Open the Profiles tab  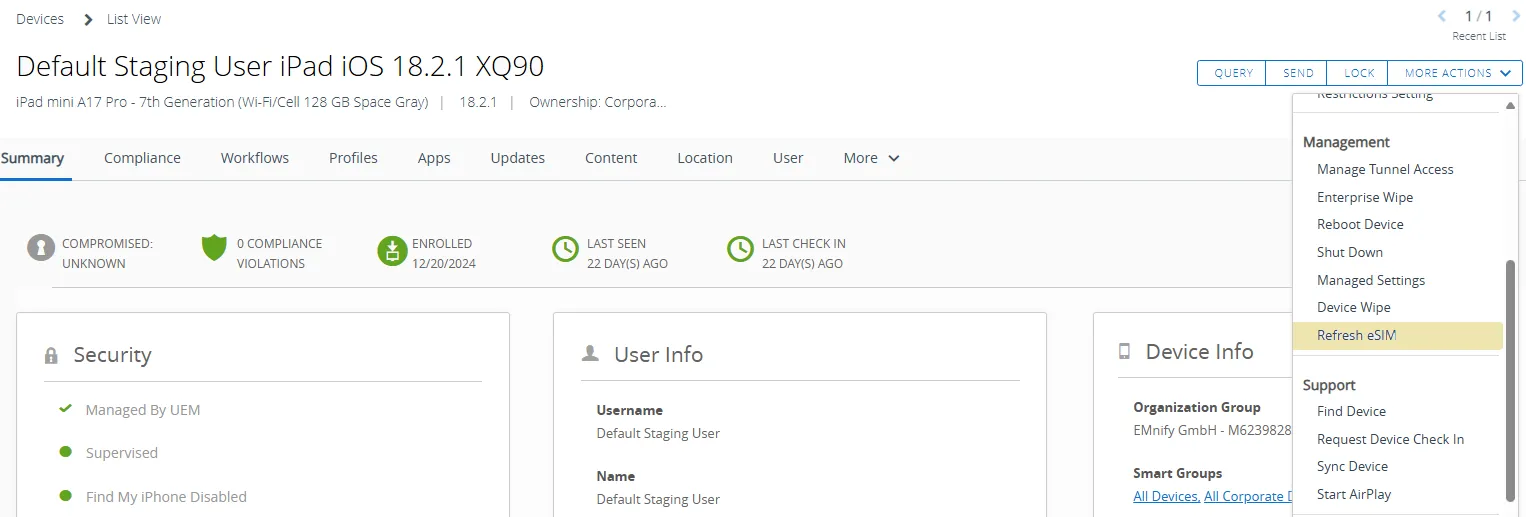tap(353, 158)
